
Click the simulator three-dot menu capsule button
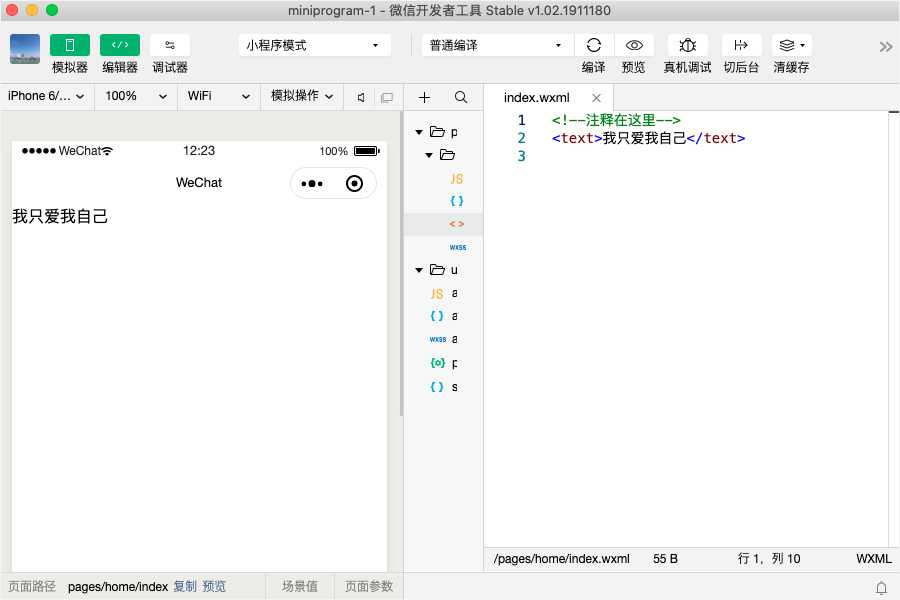[312, 184]
